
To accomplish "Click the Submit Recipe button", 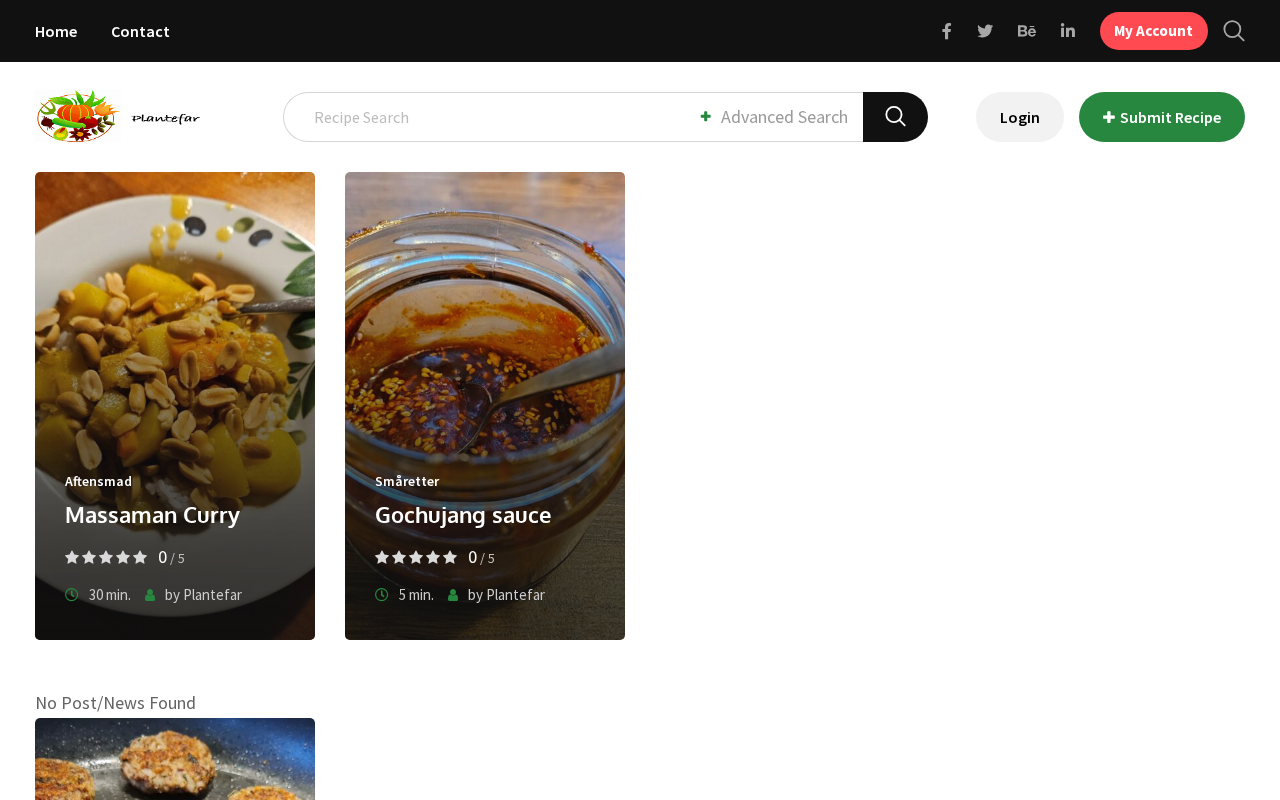I will pyautogui.click(x=1161, y=117).
